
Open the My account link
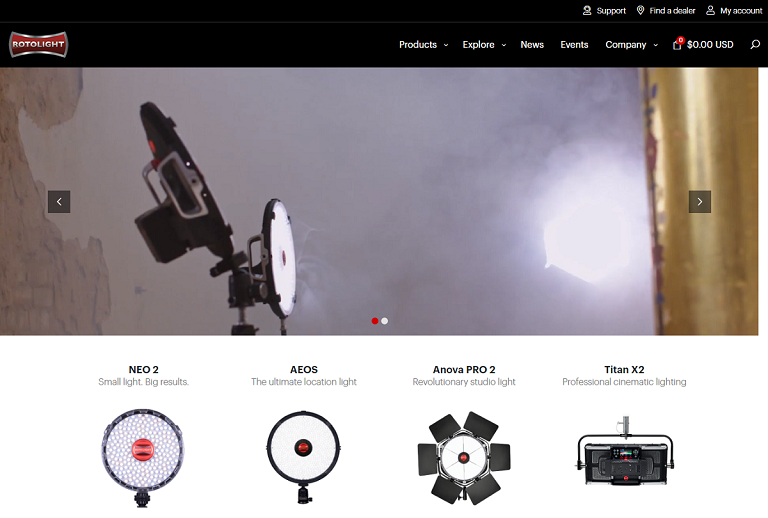coord(741,11)
